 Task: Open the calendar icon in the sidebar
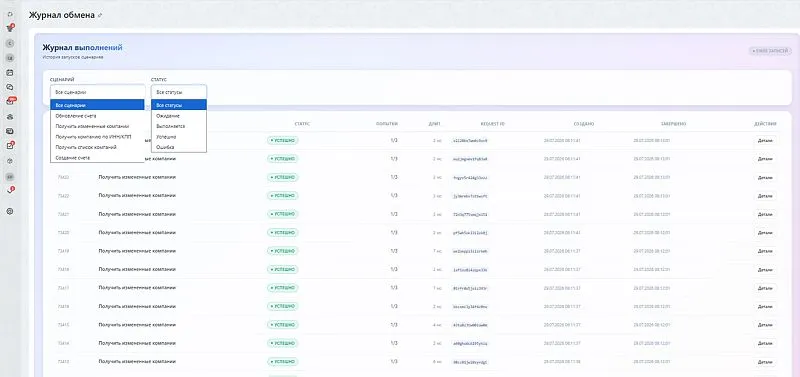click(10, 72)
